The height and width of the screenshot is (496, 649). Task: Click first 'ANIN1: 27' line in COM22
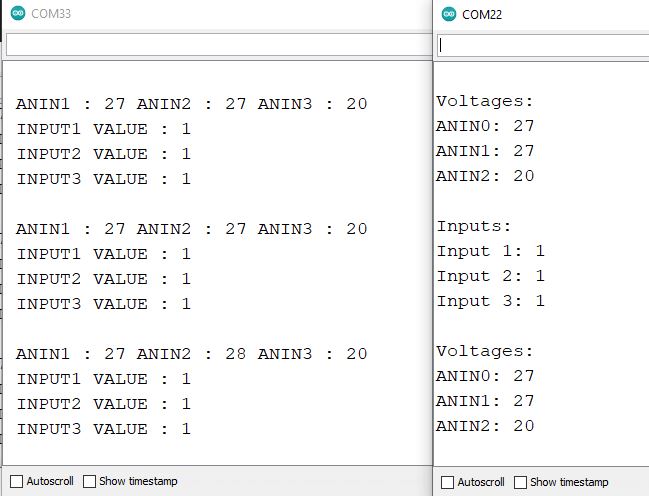coord(485,151)
